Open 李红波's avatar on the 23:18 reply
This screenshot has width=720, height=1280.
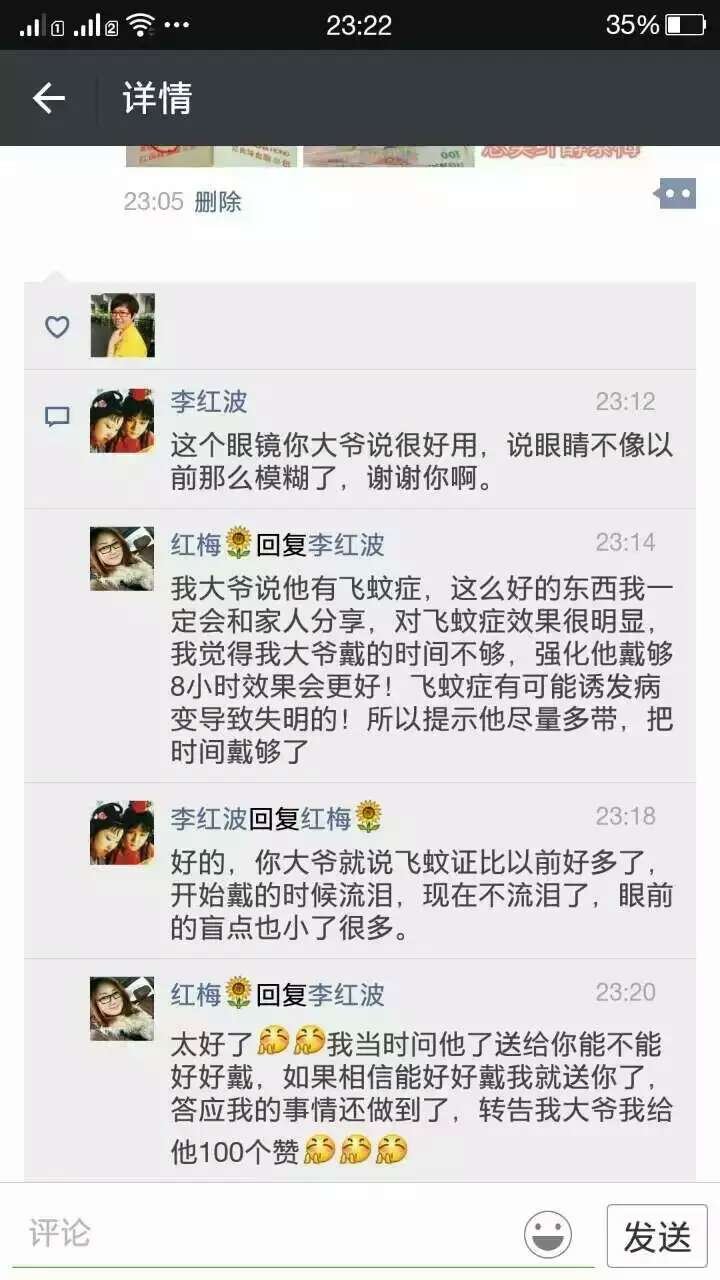(x=122, y=832)
